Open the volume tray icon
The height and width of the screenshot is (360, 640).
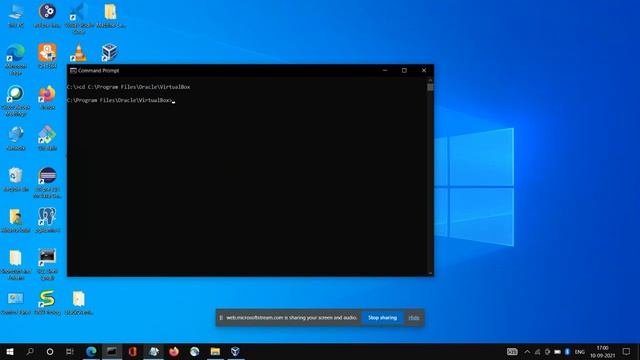(547, 352)
